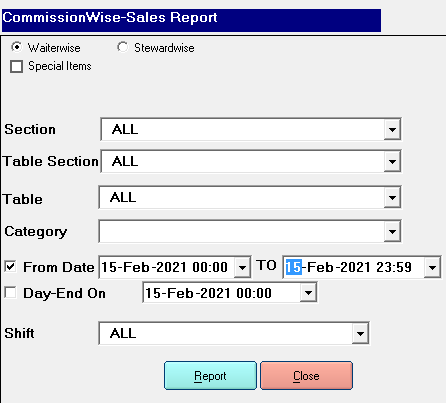Click the Shift label
Screen dimensions: 446x403
[19, 333]
